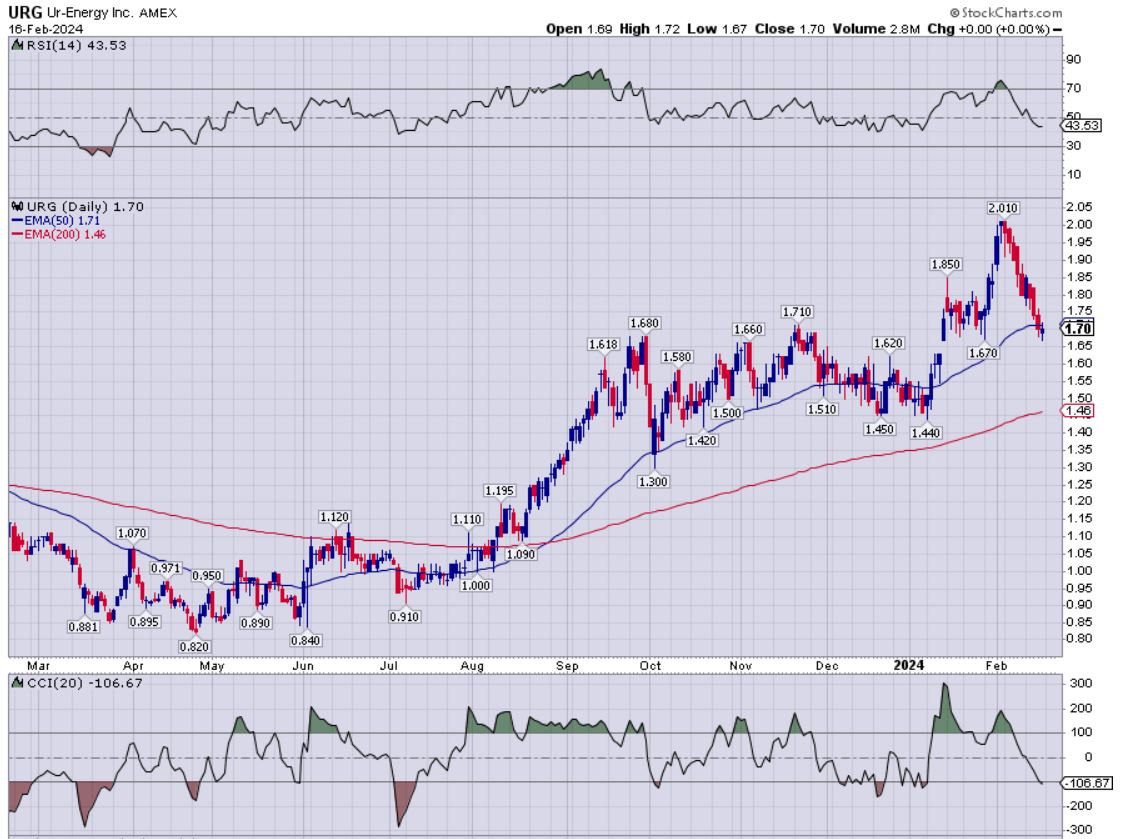Screen dimensions: 1122x839
Task: Click the CCI(20) -106.67 indicator label
Action: (84, 683)
